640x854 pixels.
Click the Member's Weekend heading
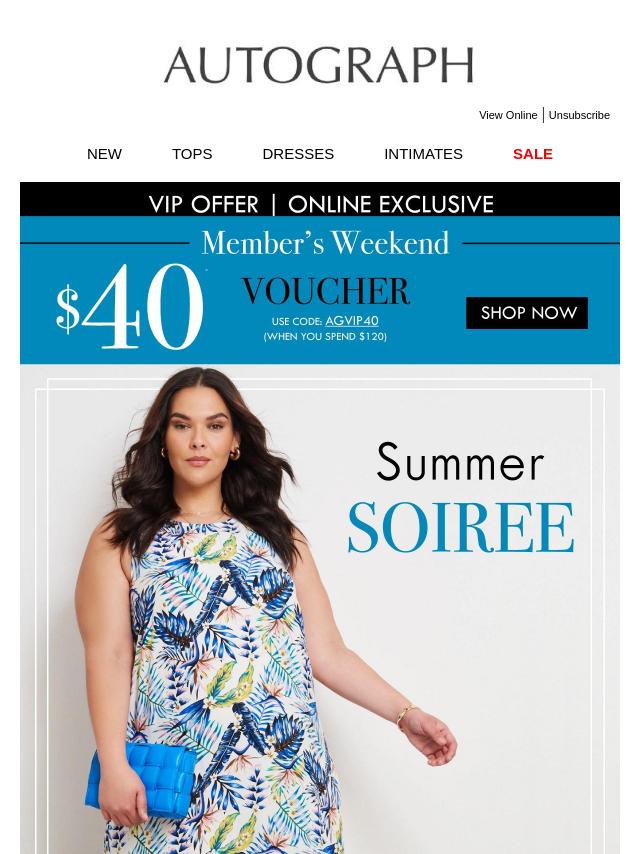pyautogui.click(x=325, y=243)
